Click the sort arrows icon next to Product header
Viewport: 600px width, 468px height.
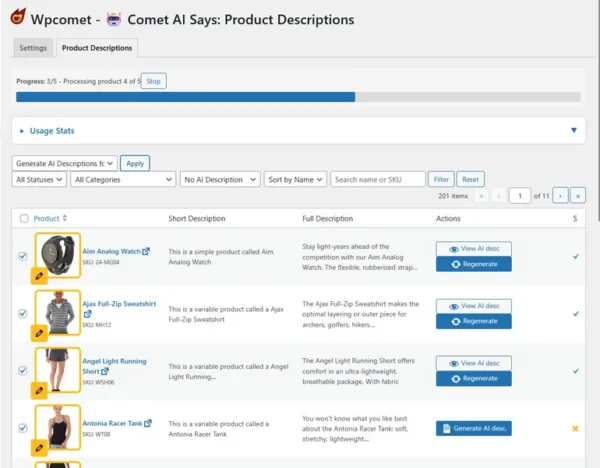tap(65, 218)
